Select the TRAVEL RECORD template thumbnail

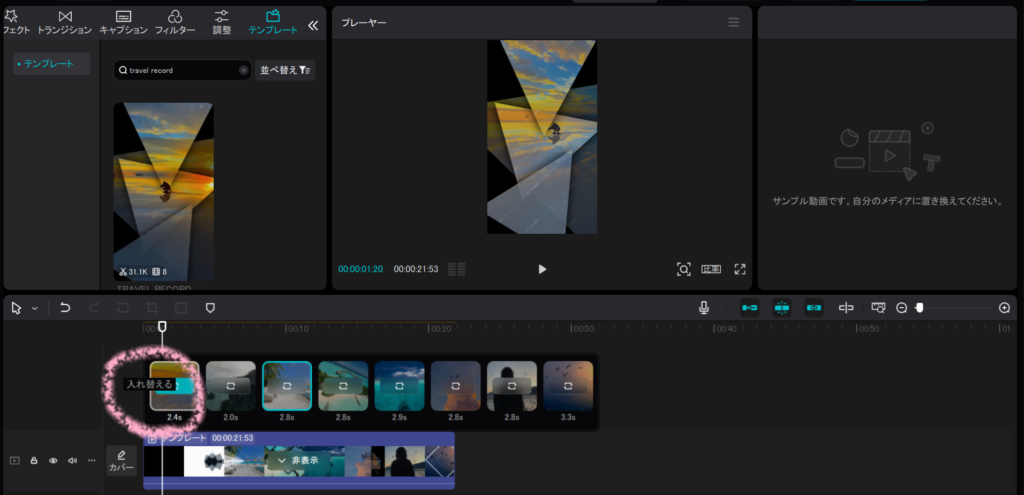[163, 192]
